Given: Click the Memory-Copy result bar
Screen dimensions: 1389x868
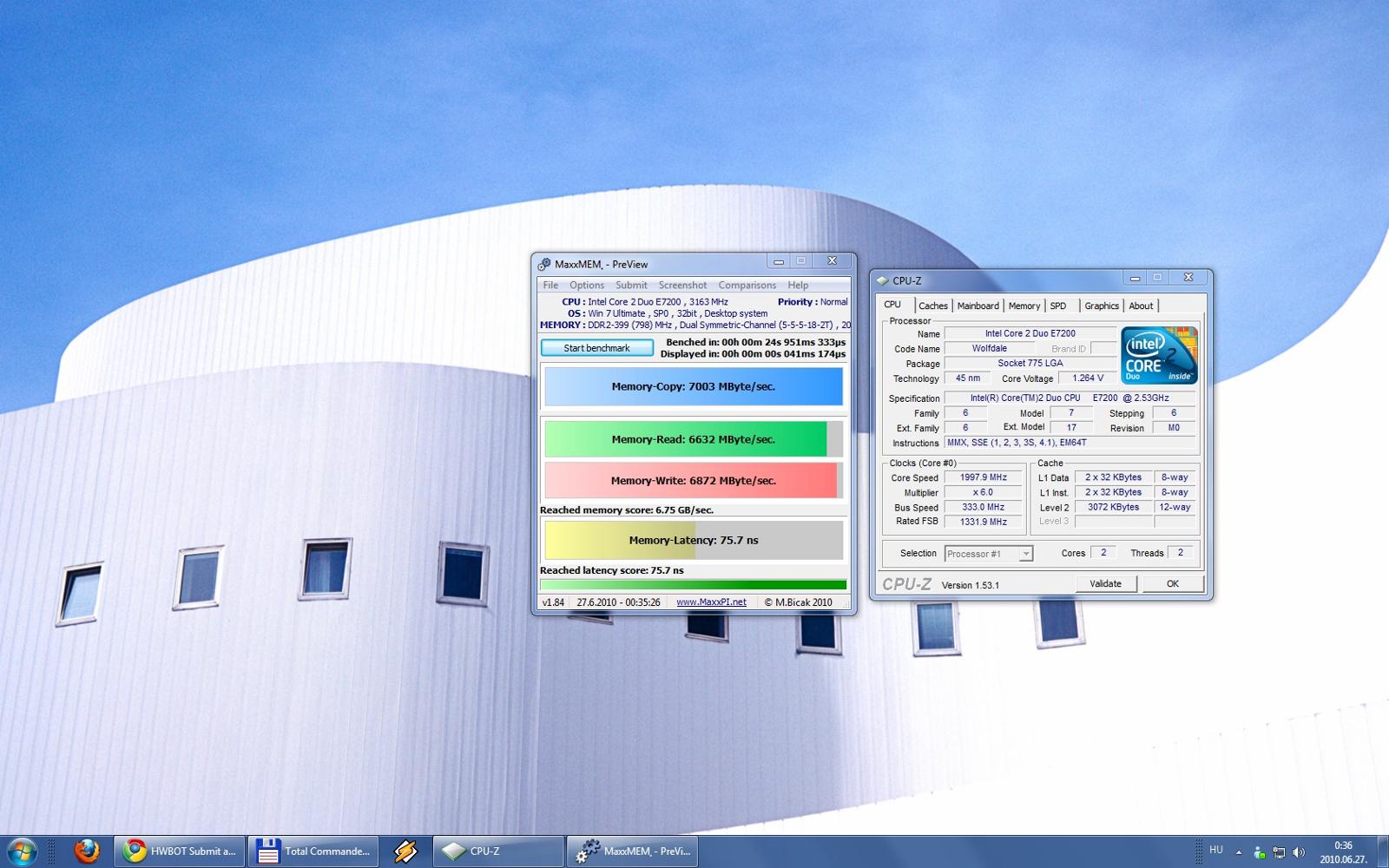Looking at the screenshot, I should pyautogui.click(x=694, y=386).
